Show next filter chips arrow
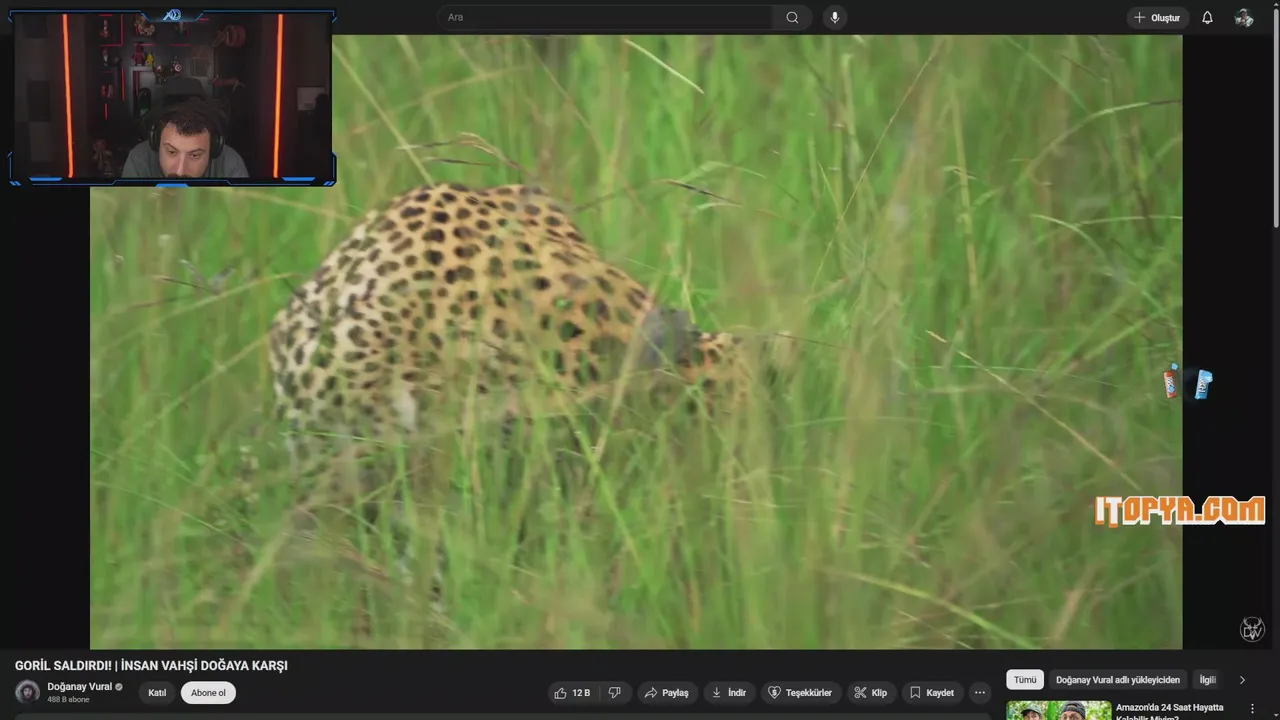This screenshot has height=720, width=1280. click(1242, 680)
